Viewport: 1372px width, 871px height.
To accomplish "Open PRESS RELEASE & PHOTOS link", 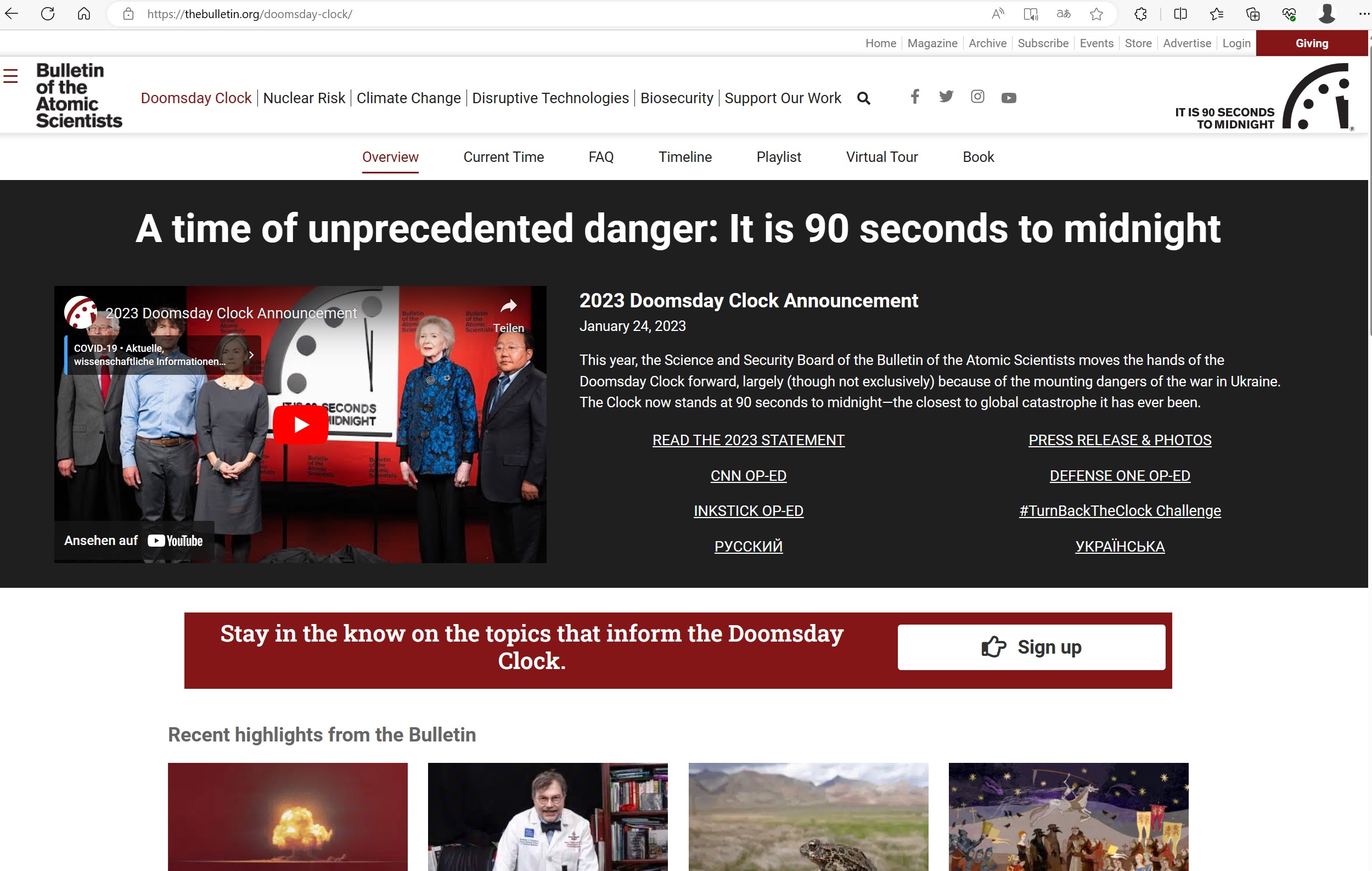I will (1120, 440).
